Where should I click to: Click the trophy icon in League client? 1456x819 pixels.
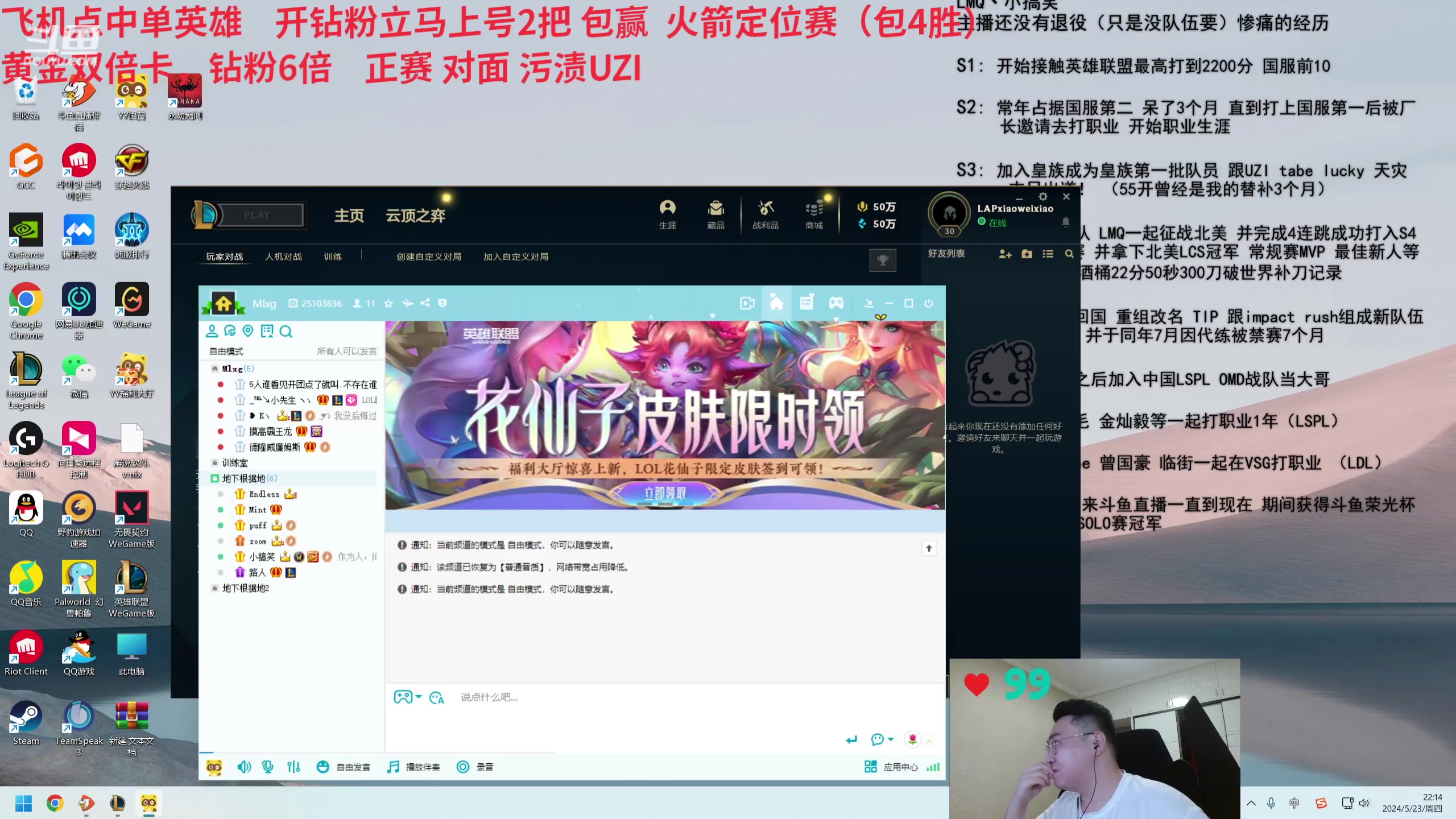pos(883,260)
